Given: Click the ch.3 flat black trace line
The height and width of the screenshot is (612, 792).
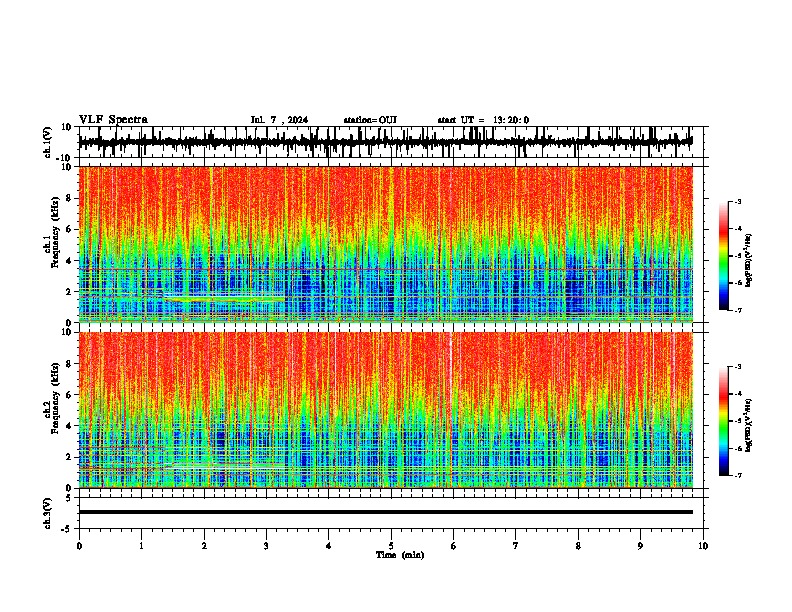Looking at the screenshot, I should point(385,512).
